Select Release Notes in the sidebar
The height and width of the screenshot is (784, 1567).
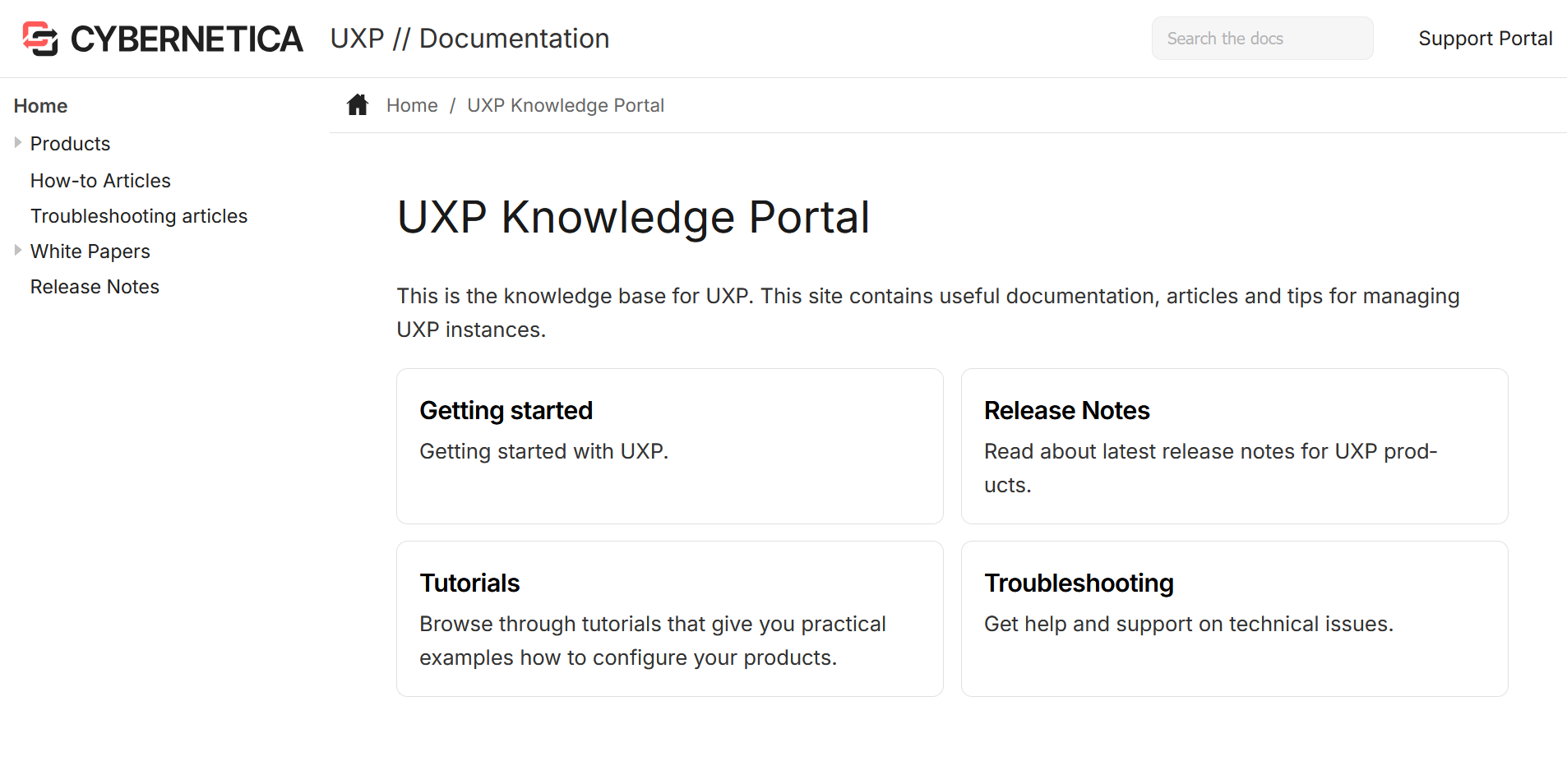(95, 287)
